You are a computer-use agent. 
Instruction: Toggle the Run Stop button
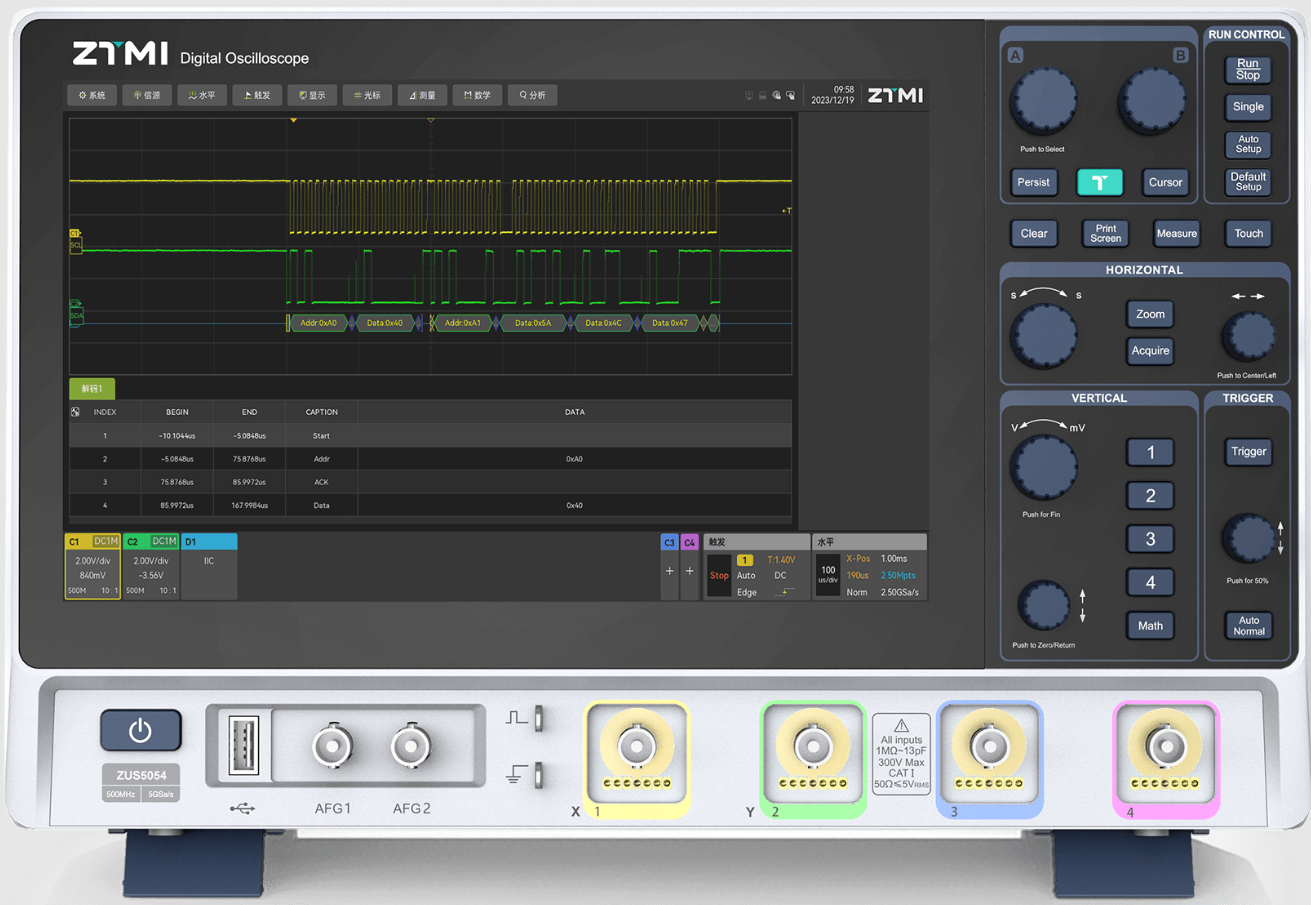click(1247, 69)
